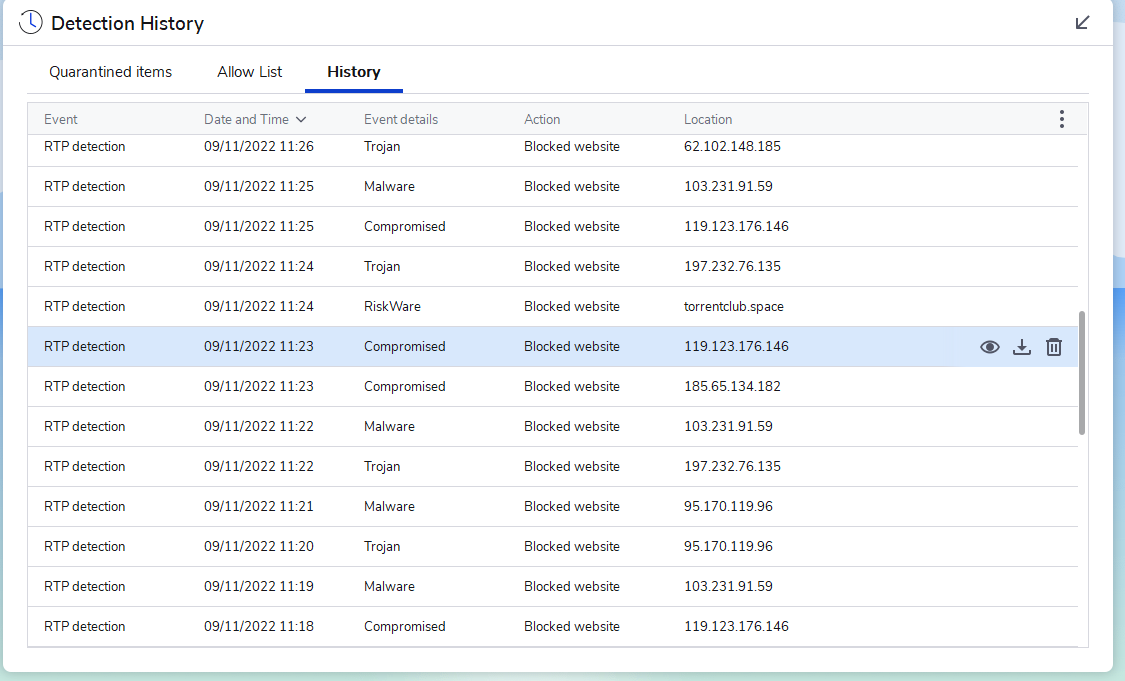The width and height of the screenshot is (1125, 681).
Task: Sort by the Event details column header
Action: pyautogui.click(x=401, y=118)
